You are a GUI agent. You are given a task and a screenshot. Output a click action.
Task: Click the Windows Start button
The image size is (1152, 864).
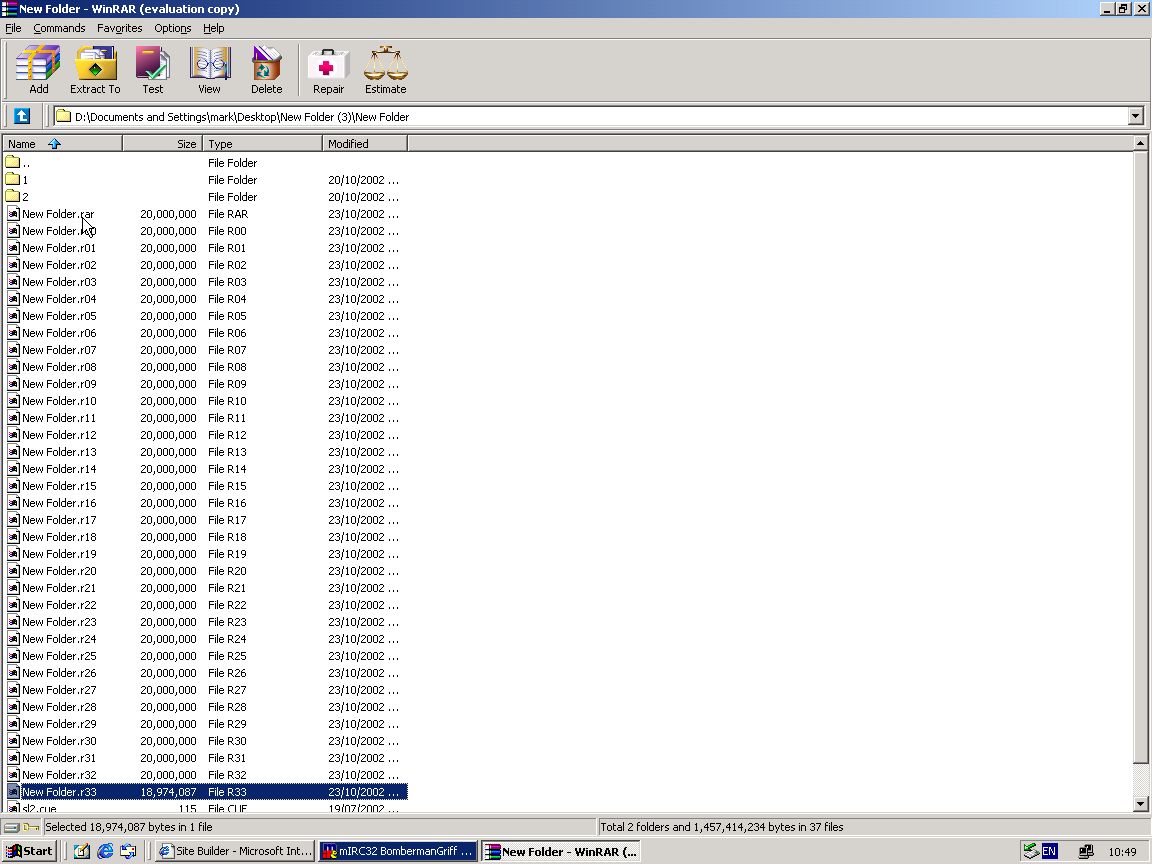click(29, 852)
